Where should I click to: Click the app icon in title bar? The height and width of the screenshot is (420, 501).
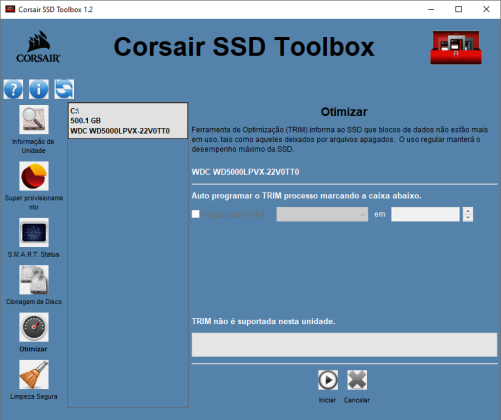[10, 9]
